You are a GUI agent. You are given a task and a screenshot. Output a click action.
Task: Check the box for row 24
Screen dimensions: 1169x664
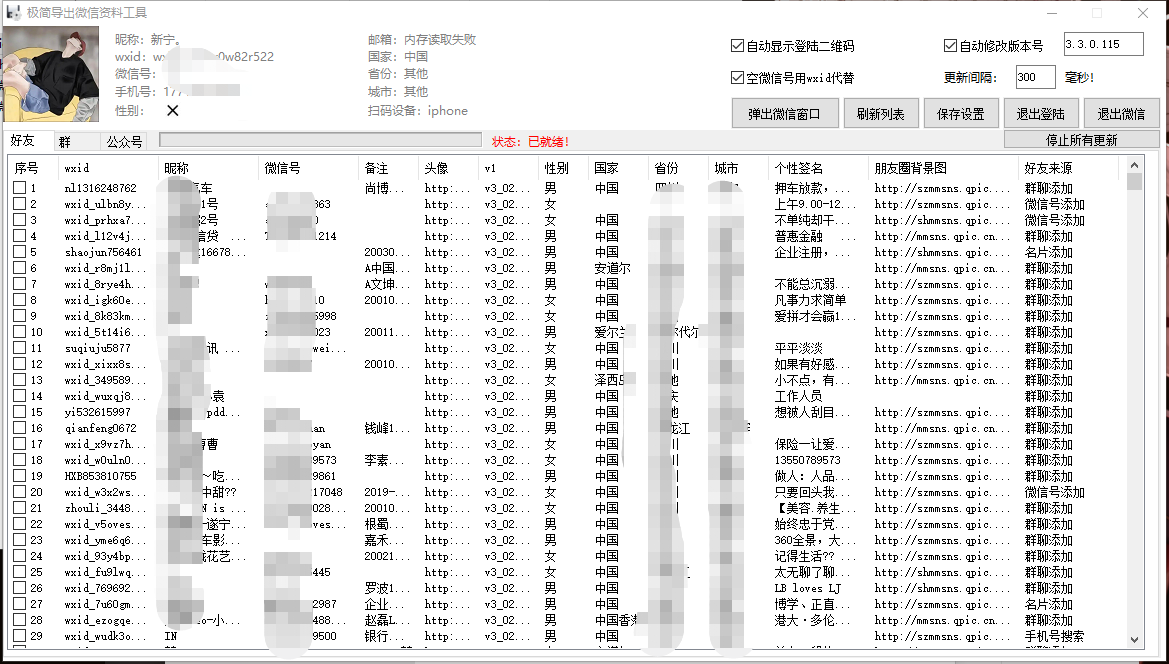[x=19, y=556]
